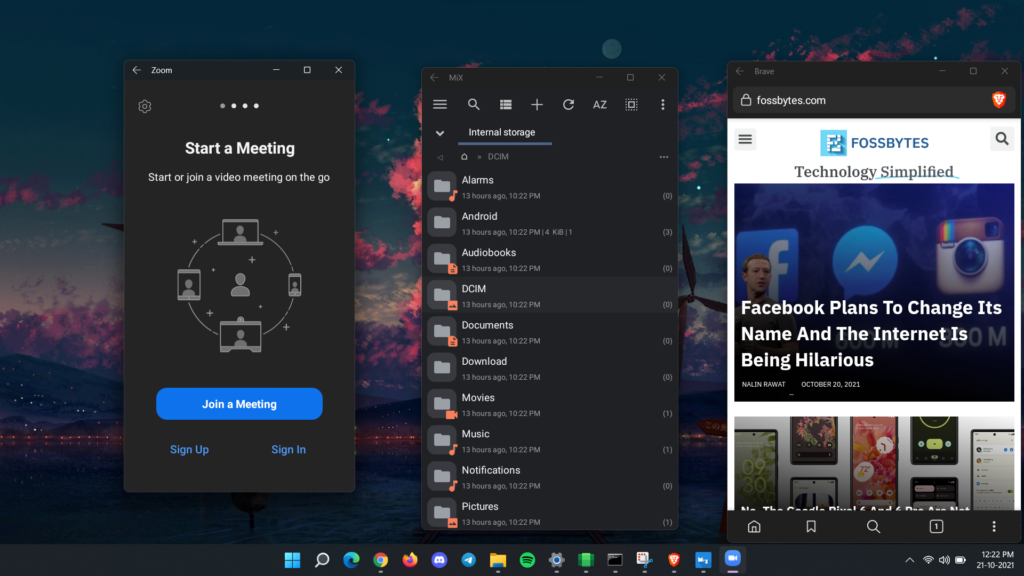Screen dimensions: 1024x576
Task: Open the Alarms folder
Action: (x=551, y=187)
